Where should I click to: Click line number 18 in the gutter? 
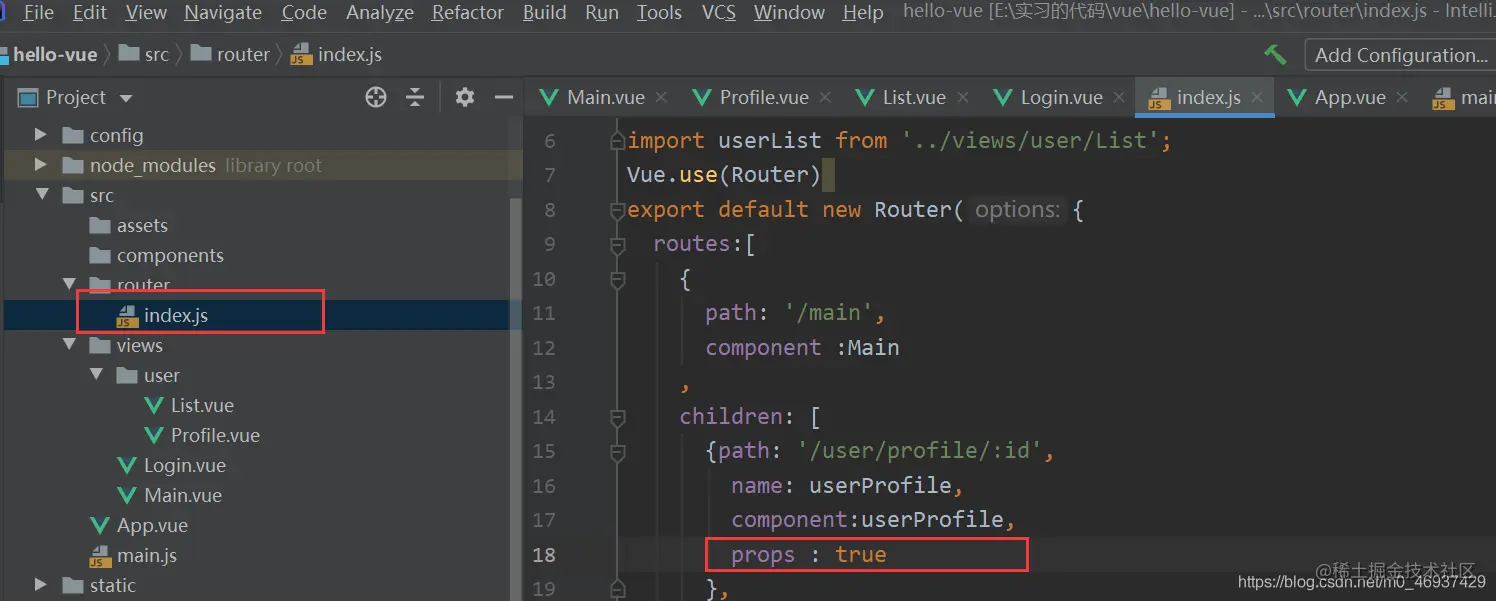tap(543, 555)
